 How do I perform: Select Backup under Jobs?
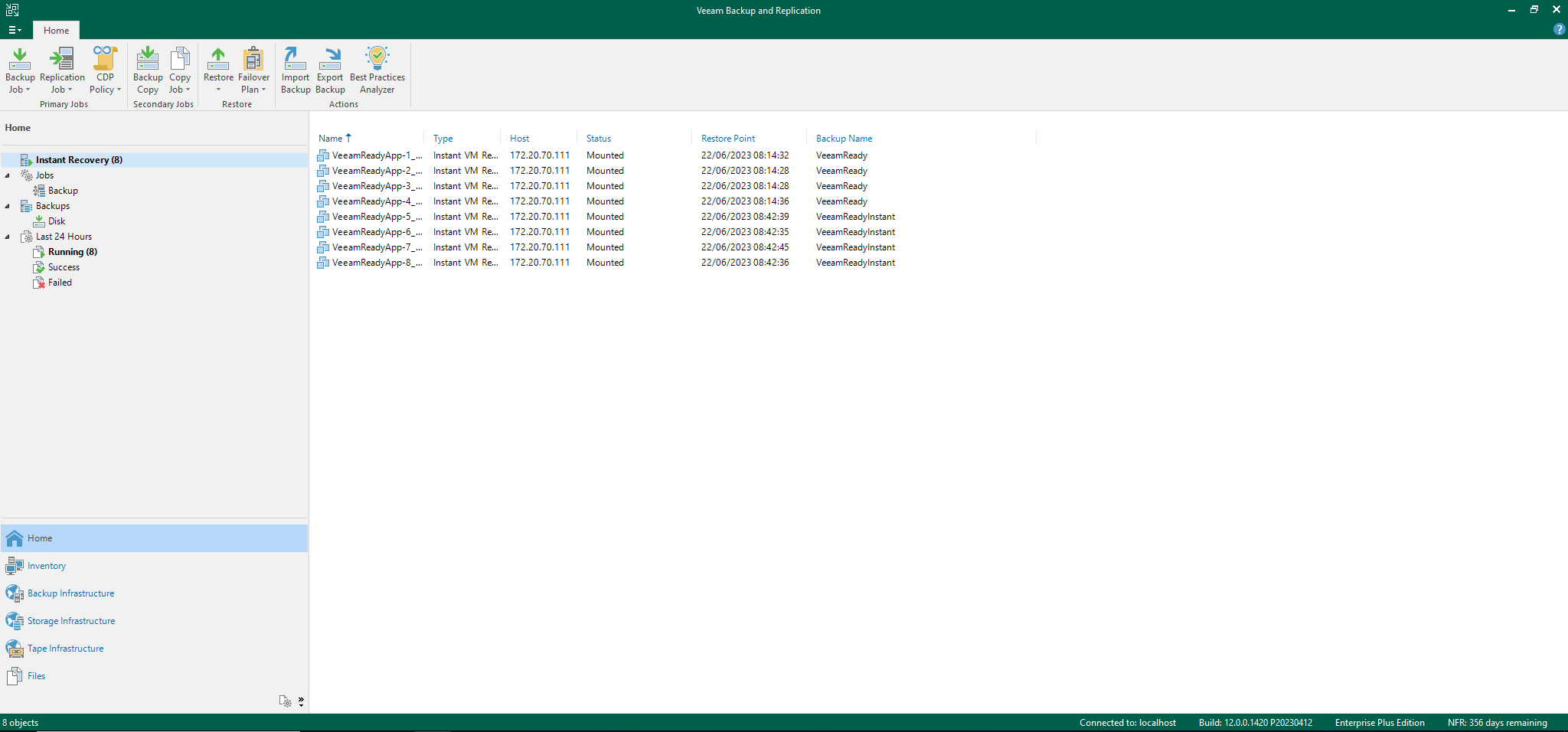(63, 191)
